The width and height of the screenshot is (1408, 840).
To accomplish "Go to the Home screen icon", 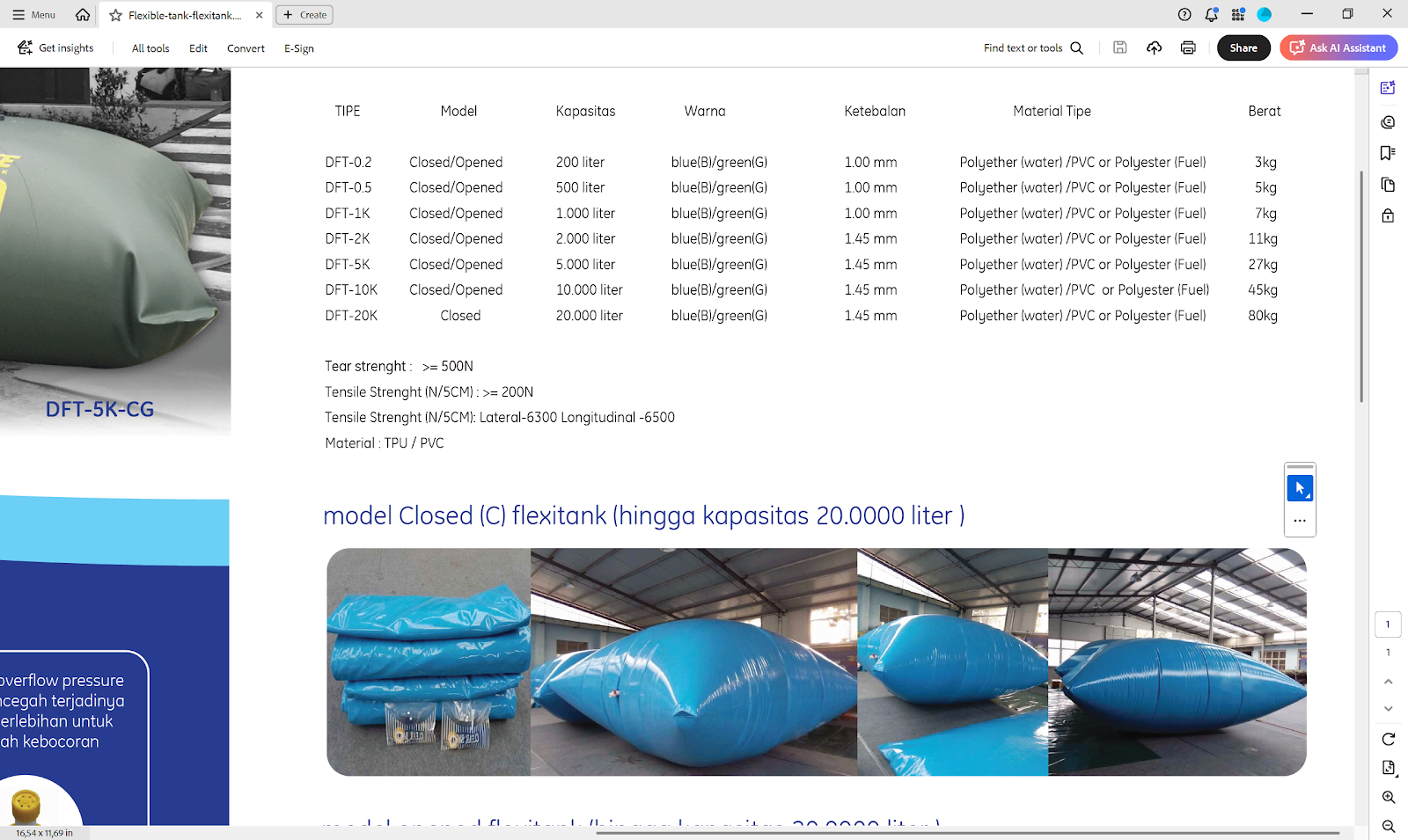I will coord(83,15).
